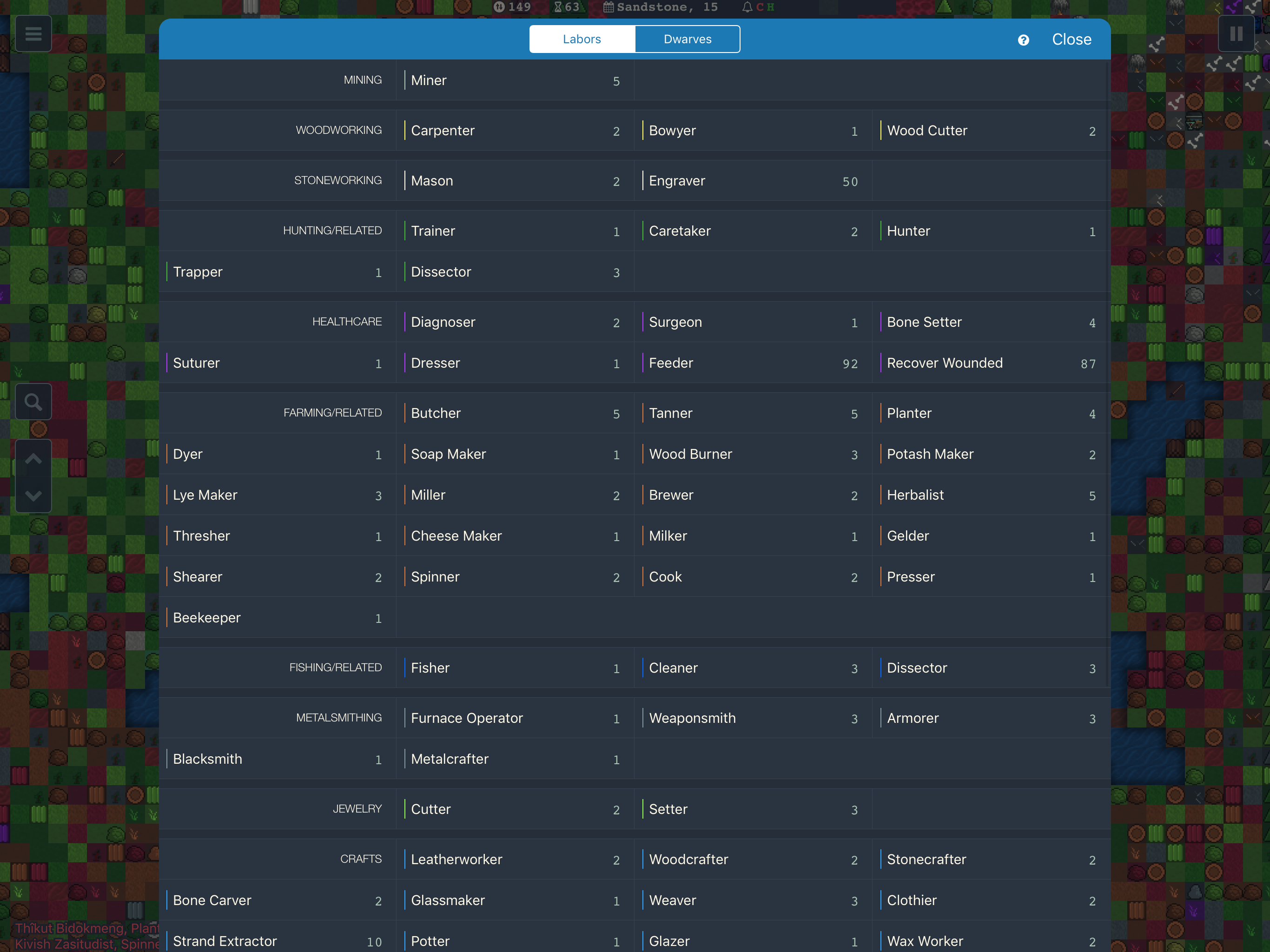This screenshot has width=1270, height=952.
Task: Select the Engraver labor row
Action: tap(753, 181)
